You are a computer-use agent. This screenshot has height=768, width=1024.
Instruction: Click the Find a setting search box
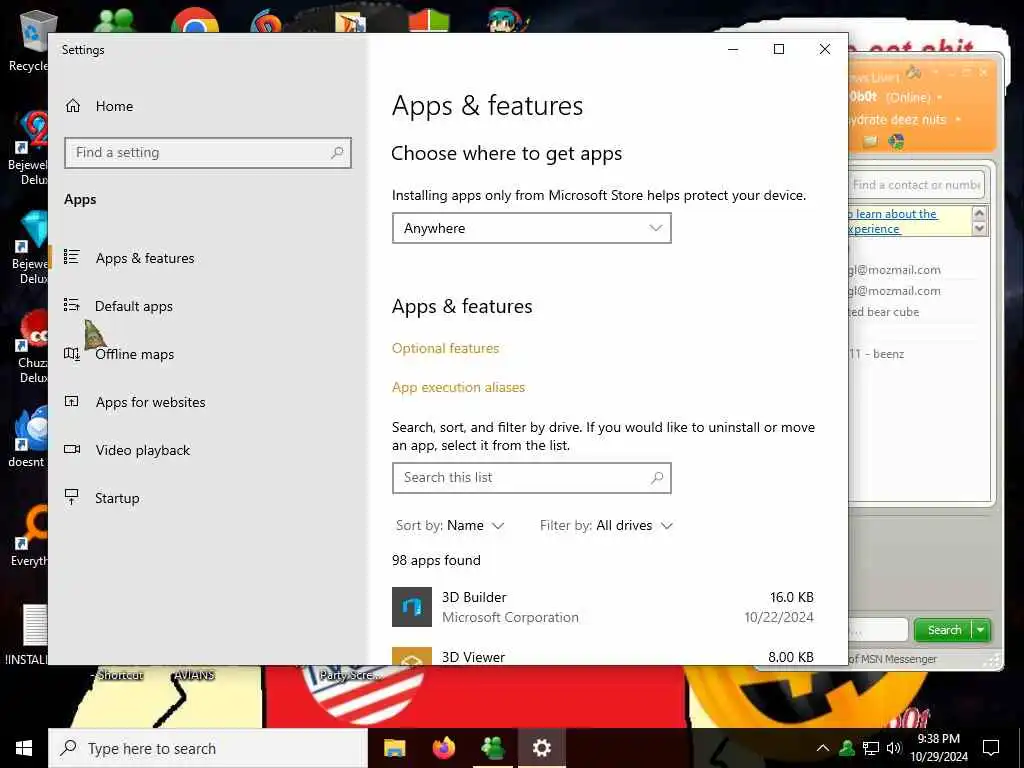point(208,153)
